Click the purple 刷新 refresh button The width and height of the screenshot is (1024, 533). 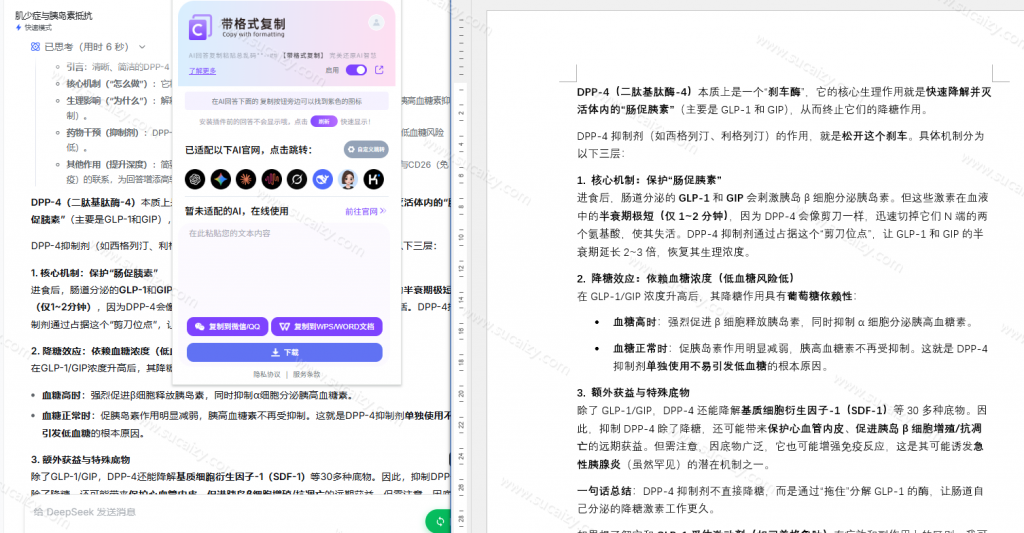[324, 121]
